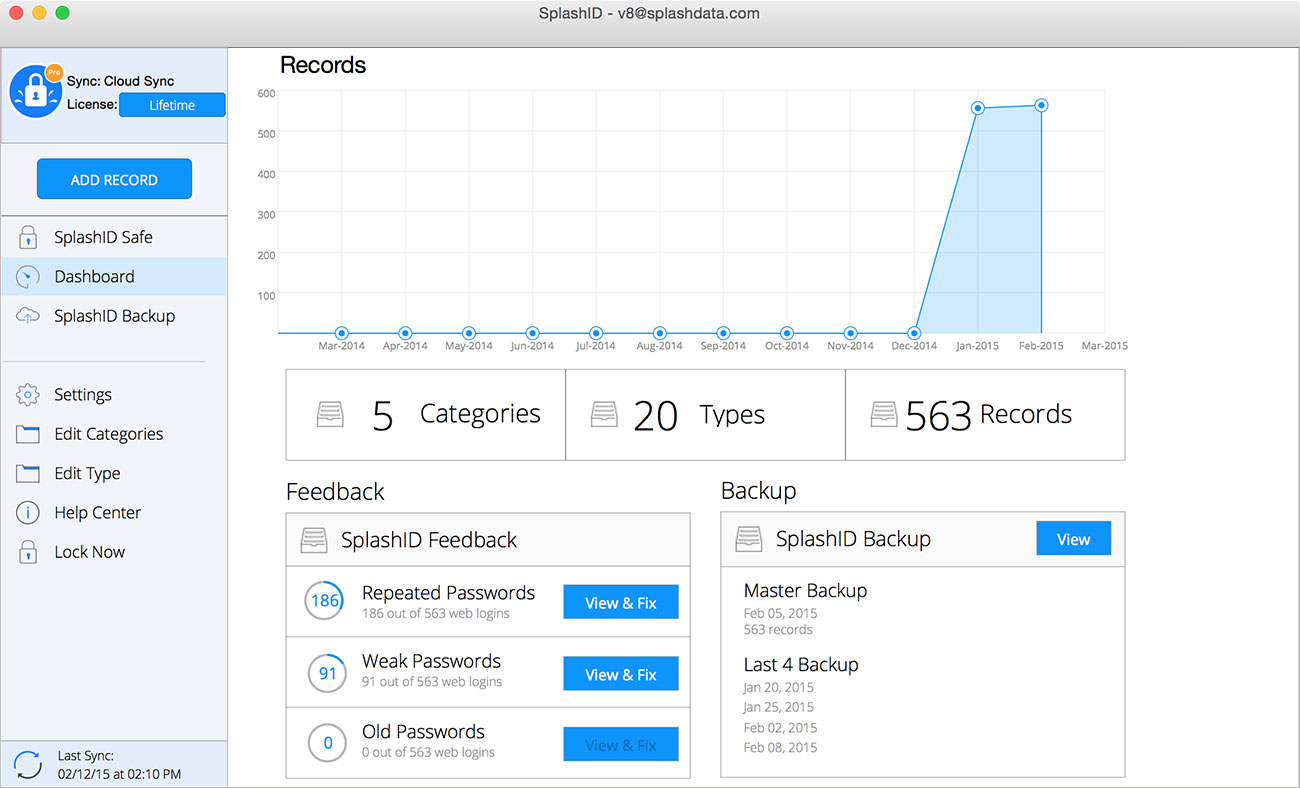This screenshot has width=1300, height=788.
Task: Click the SplashID Backup cloud icon
Action: (28, 315)
